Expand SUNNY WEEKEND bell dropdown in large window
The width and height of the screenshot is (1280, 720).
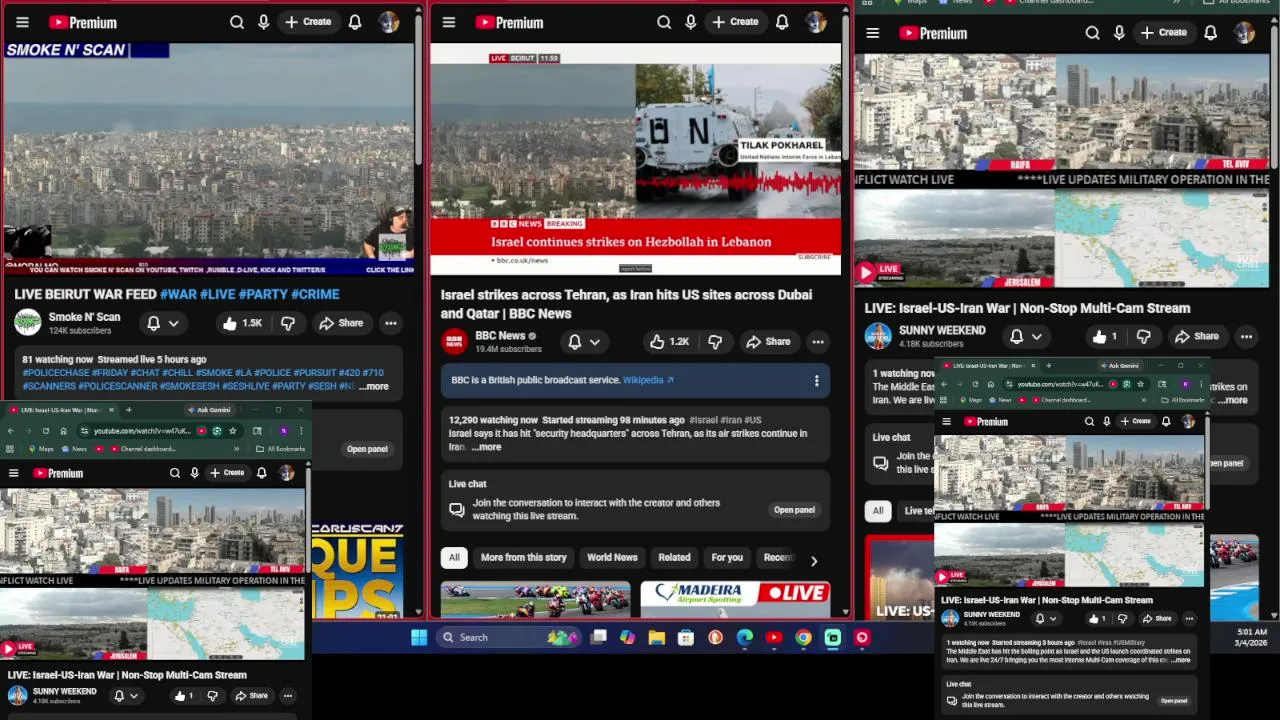tap(1026, 336)
